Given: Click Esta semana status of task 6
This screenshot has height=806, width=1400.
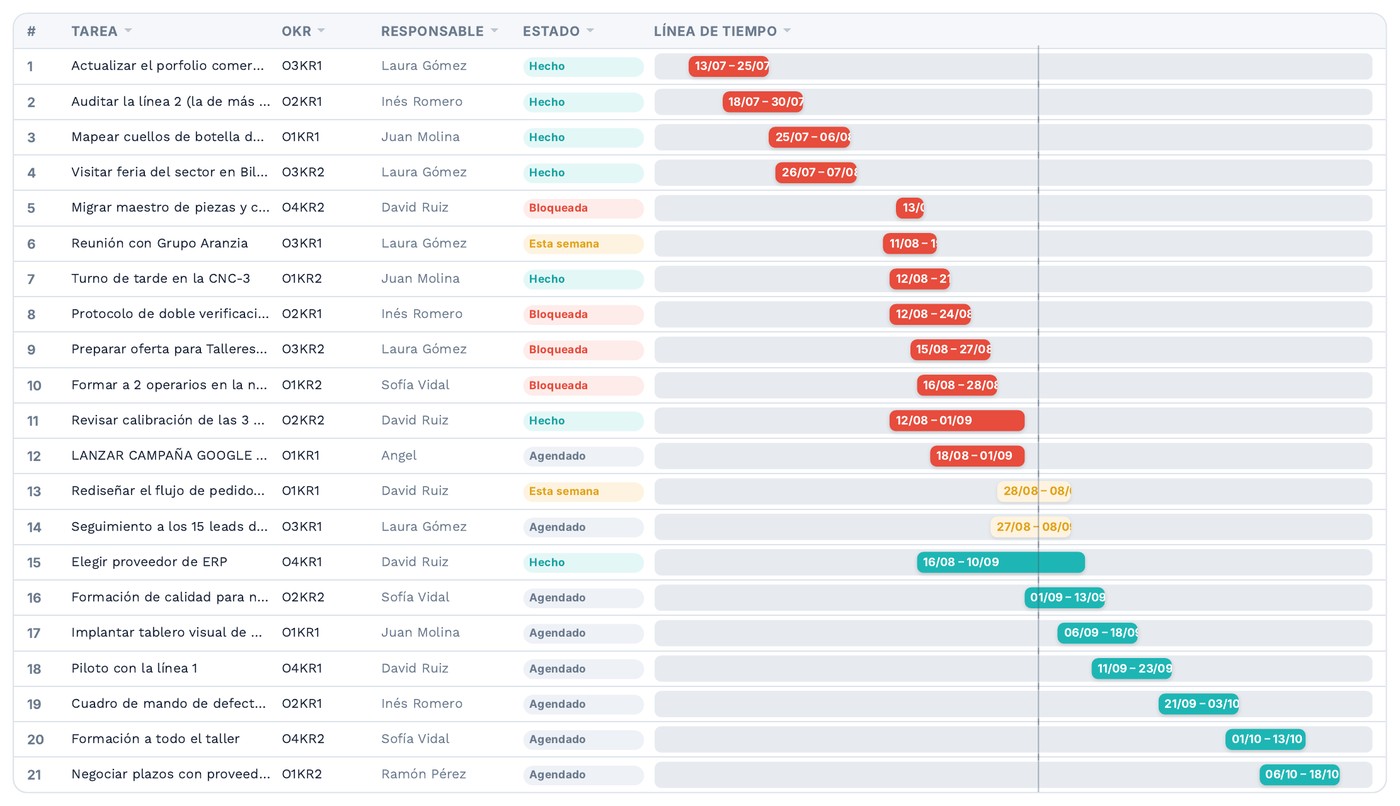Looking at the screenshot, I should (583, 243).
